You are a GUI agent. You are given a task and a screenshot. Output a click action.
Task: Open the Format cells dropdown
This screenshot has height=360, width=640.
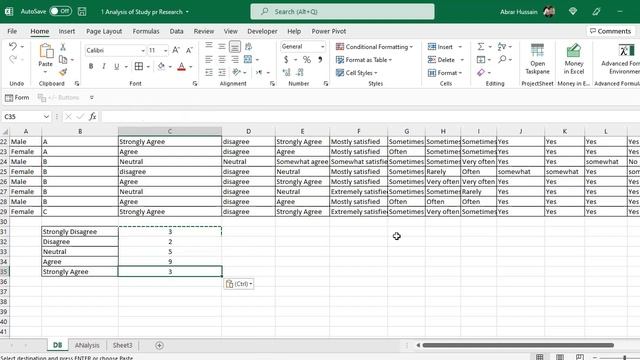pyautogui.click(x=445, y=73)
